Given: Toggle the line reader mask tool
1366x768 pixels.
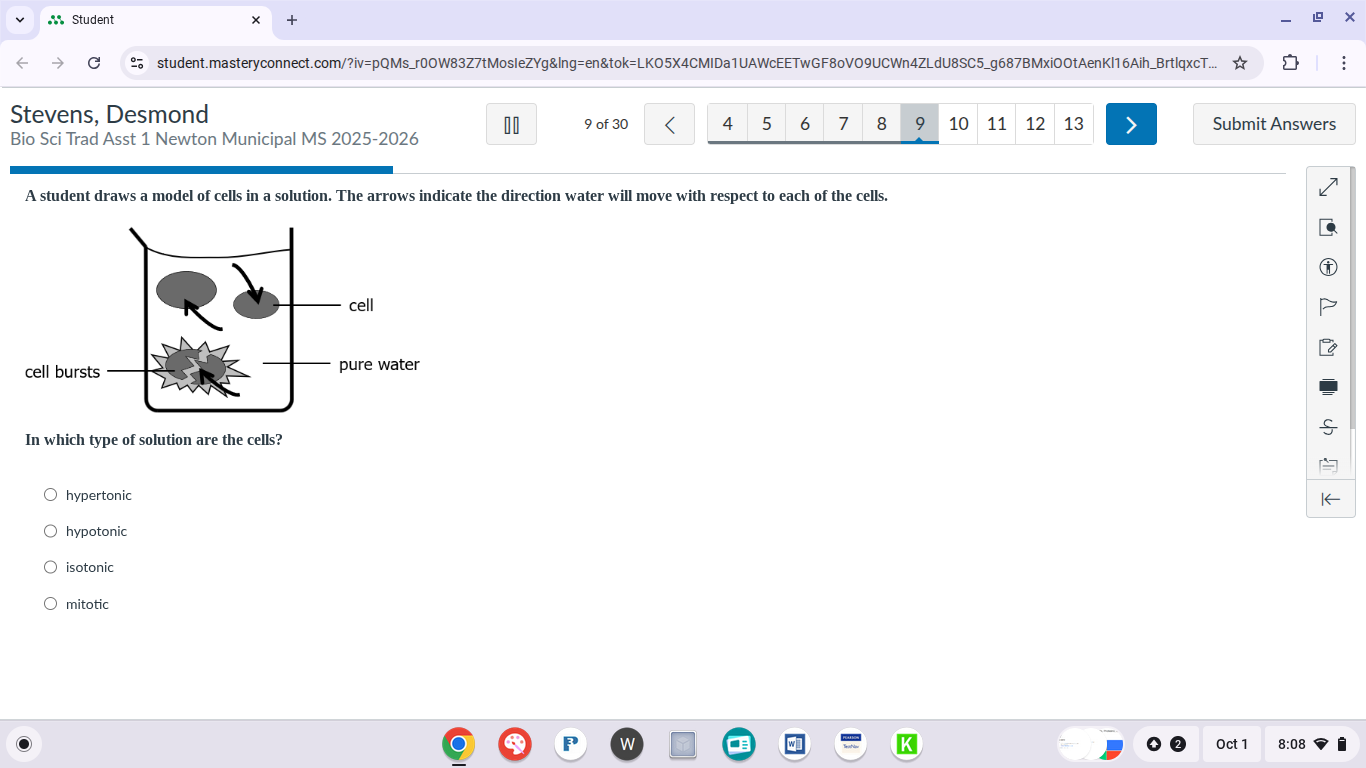Looking at the screenshot, I should coord(1328,387).
